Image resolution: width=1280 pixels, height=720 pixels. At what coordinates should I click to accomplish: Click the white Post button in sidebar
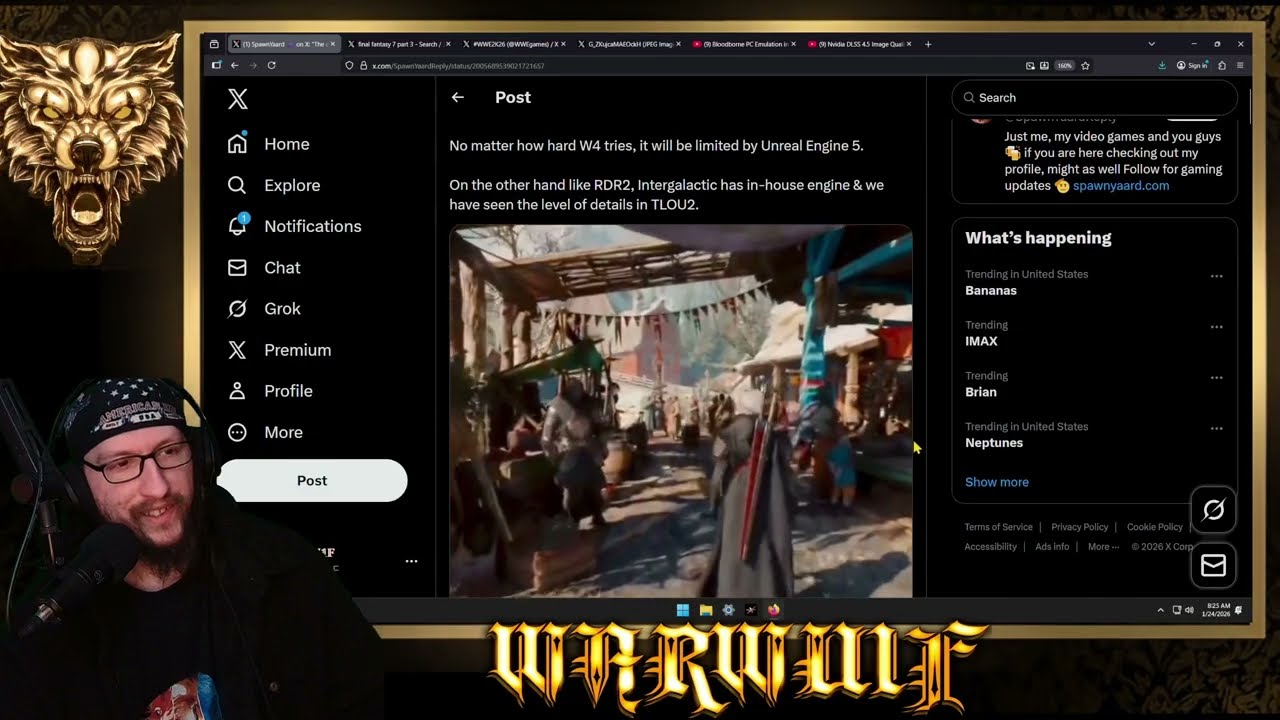[x=312, y=481]
